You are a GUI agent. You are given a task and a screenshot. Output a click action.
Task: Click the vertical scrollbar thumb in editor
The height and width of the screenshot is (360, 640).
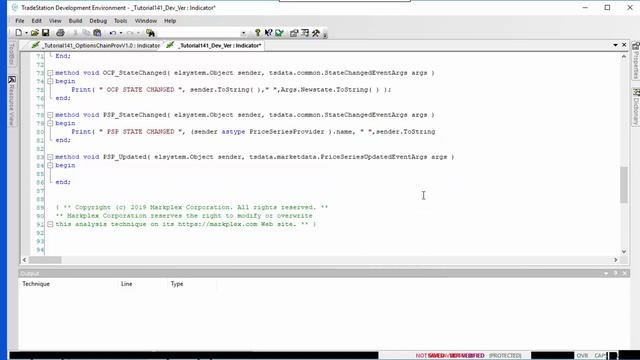624,184
